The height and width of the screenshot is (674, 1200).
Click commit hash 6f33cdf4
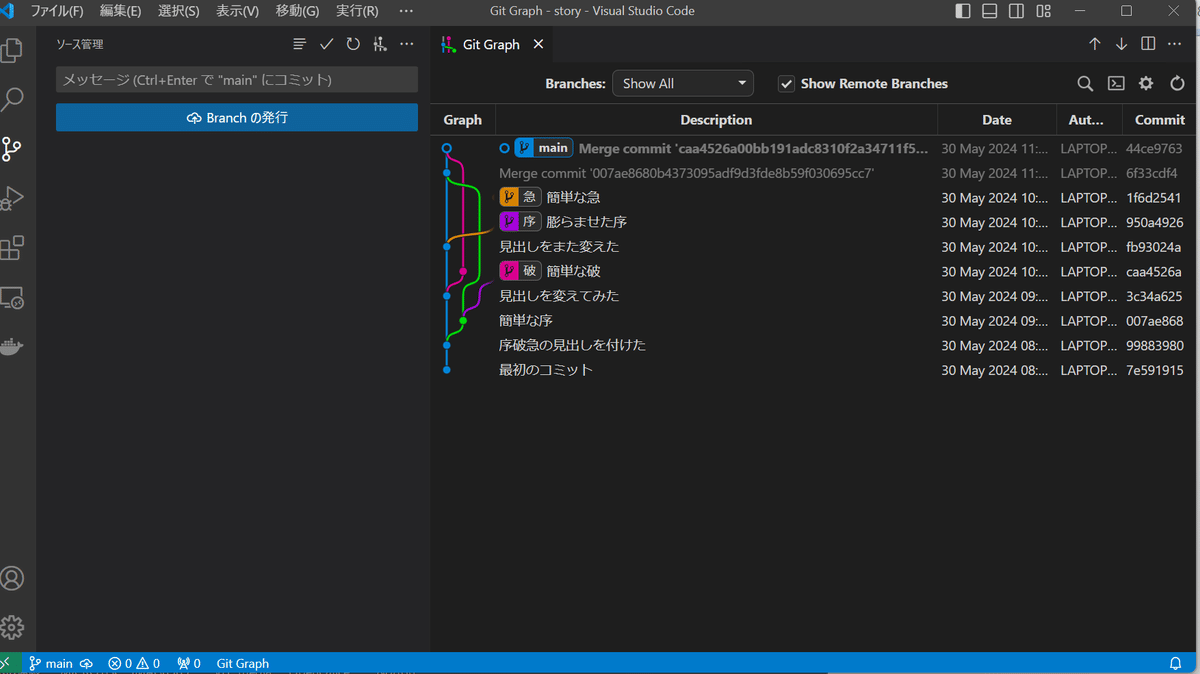1154,173
